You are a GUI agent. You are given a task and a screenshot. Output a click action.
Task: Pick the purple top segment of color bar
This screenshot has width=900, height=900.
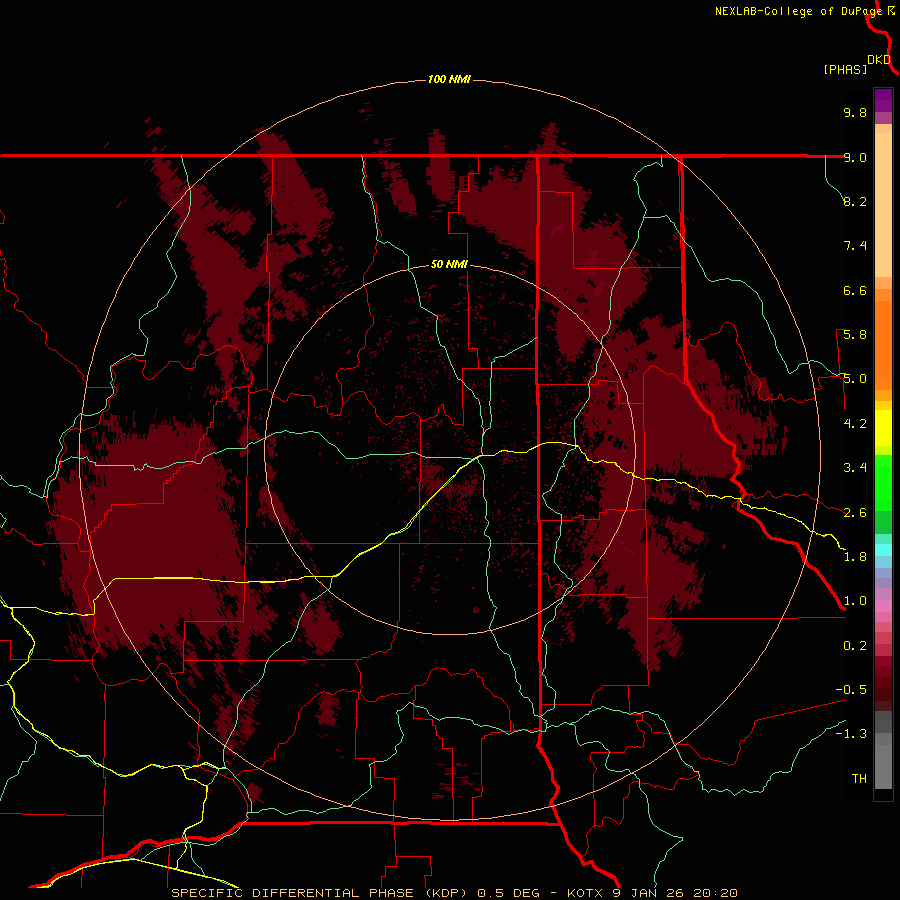[x=883, y=100]
